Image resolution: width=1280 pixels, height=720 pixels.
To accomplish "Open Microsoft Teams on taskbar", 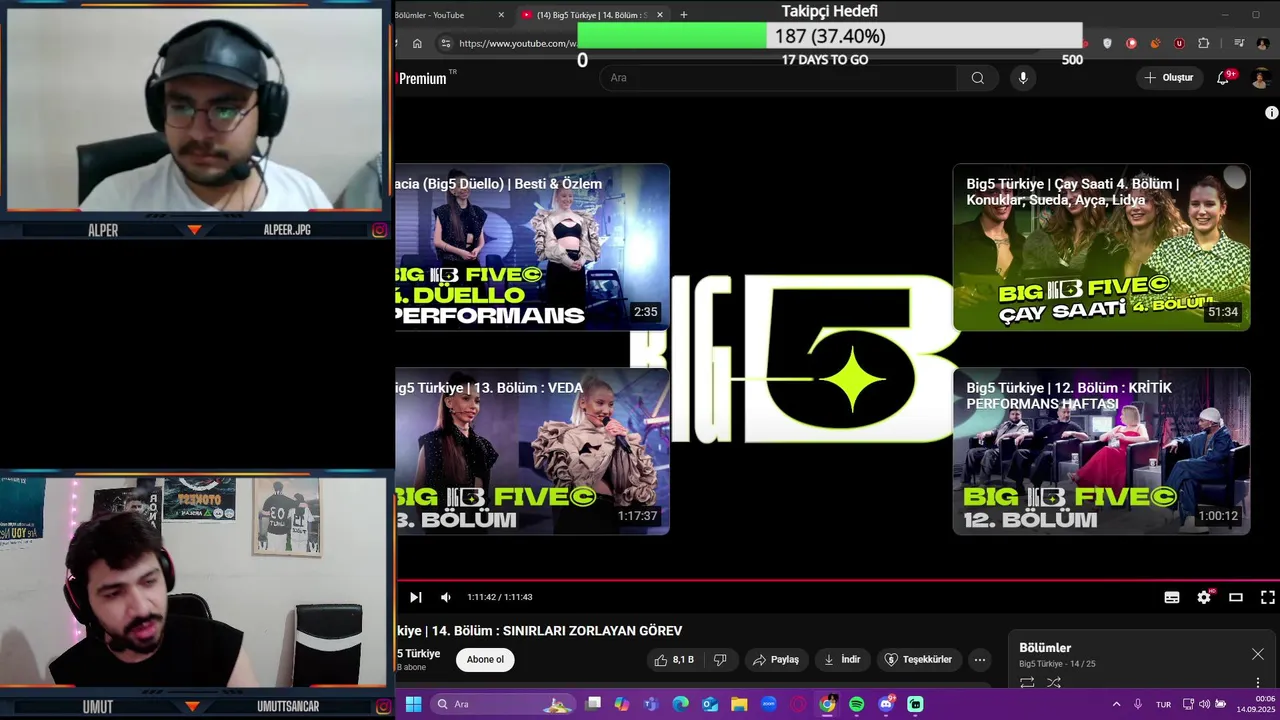I will pos(652,704).
